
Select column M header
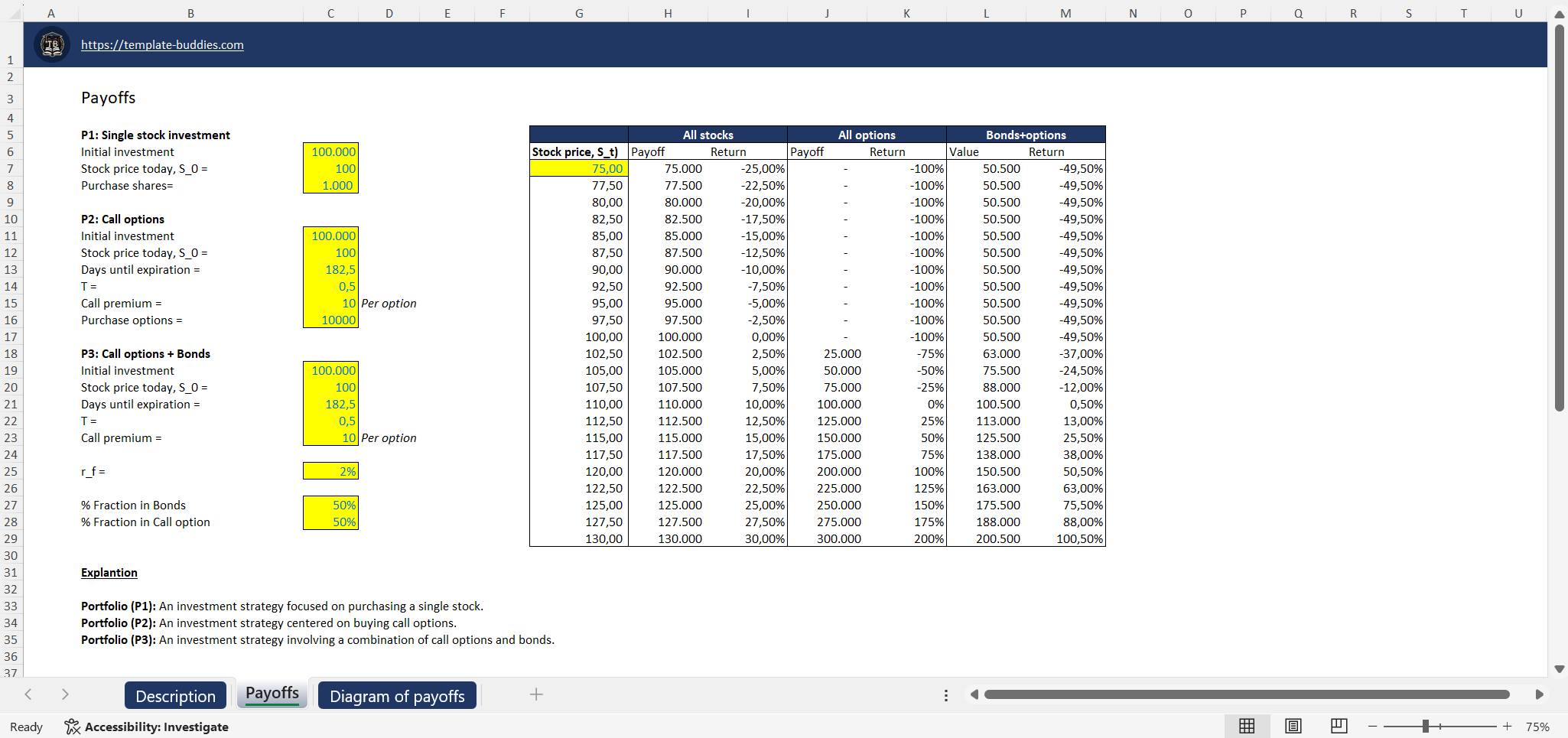(x=1065, y=14)
